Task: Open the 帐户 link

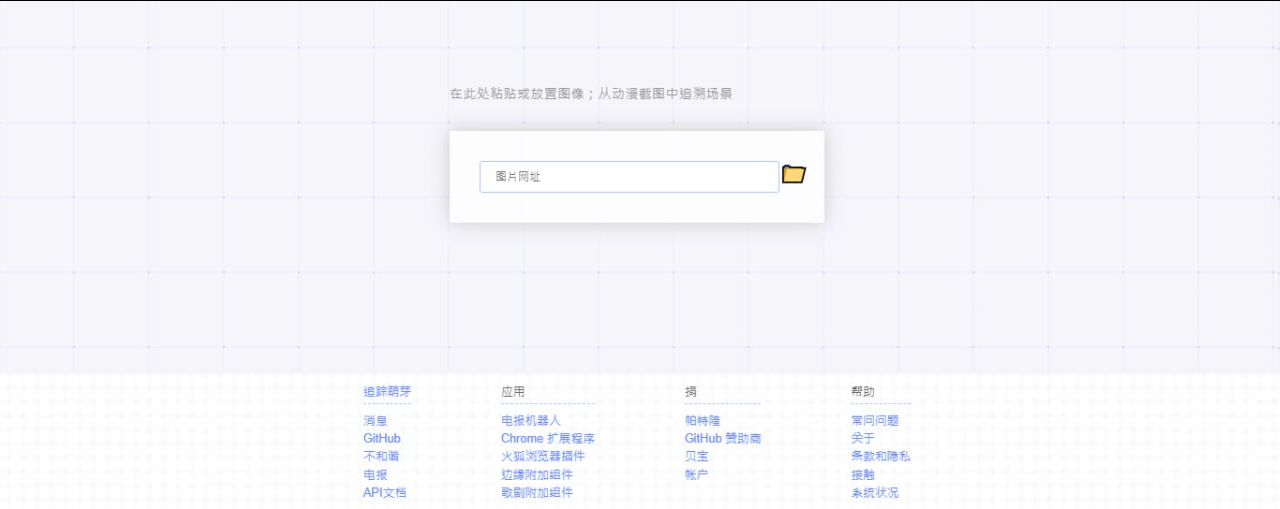Action: 696,475
